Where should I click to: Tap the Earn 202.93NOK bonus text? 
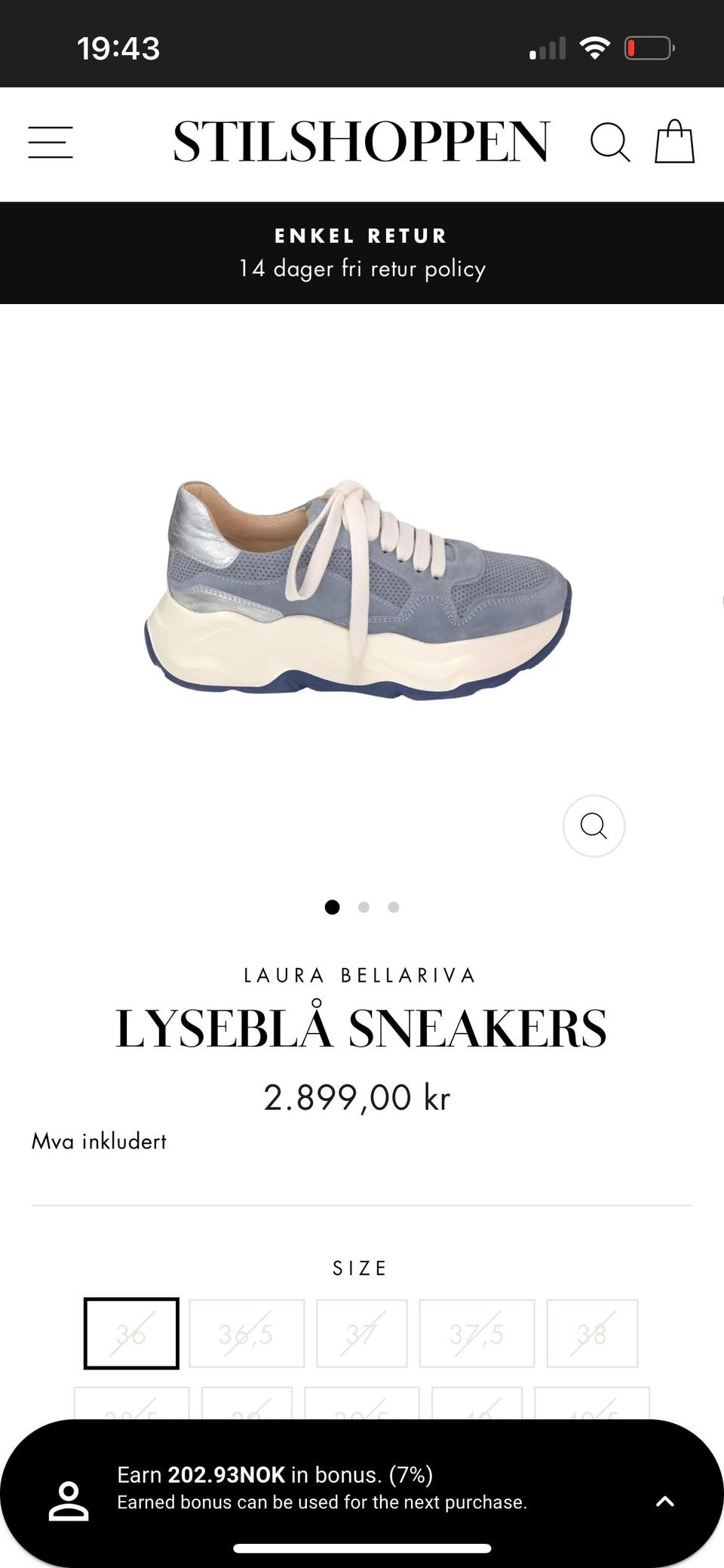tap(275, 1474)
